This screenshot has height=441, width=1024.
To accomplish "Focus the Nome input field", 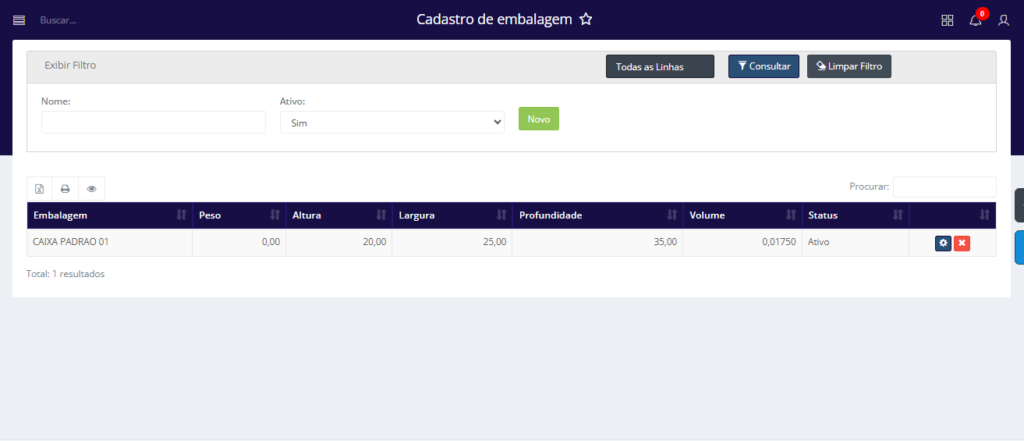I will click(x=153, y=122).
